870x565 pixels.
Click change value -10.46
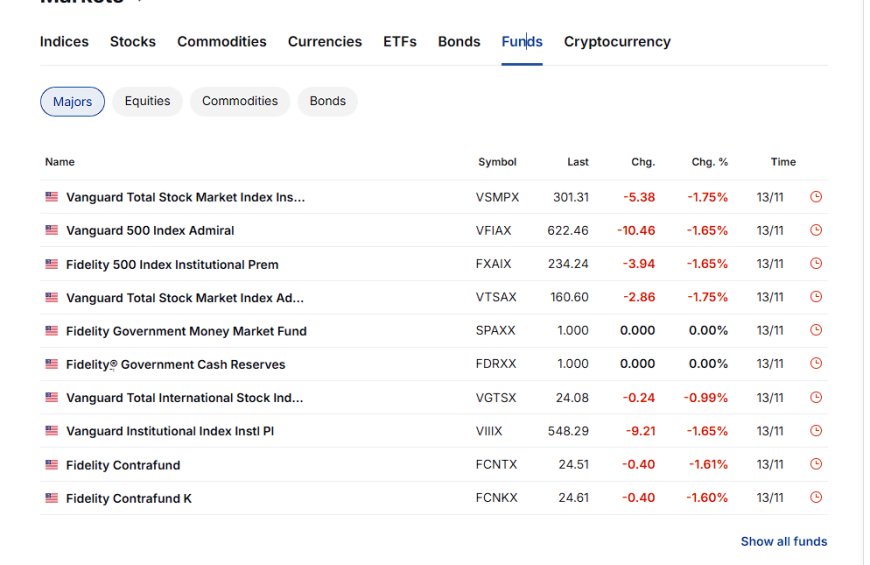(x=636, y=230)
